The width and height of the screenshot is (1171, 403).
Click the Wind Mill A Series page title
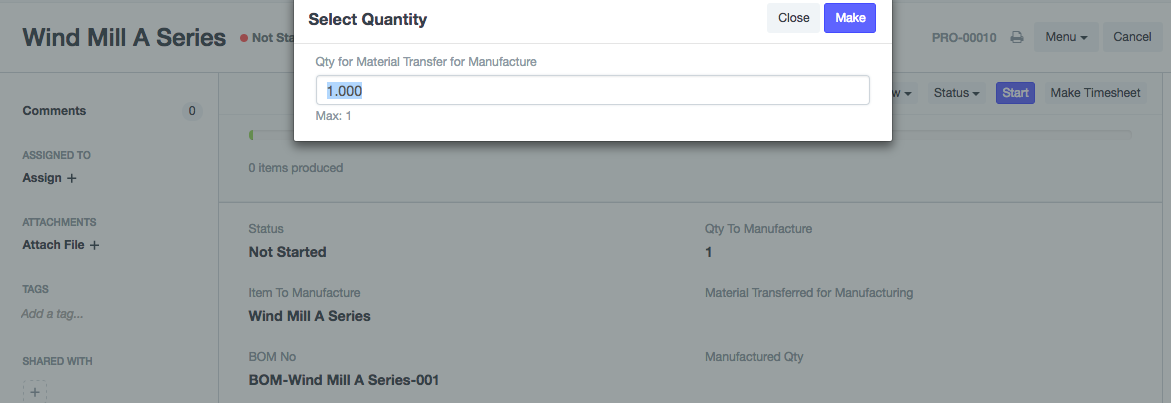pyautogui.click(x=124, y=38)
